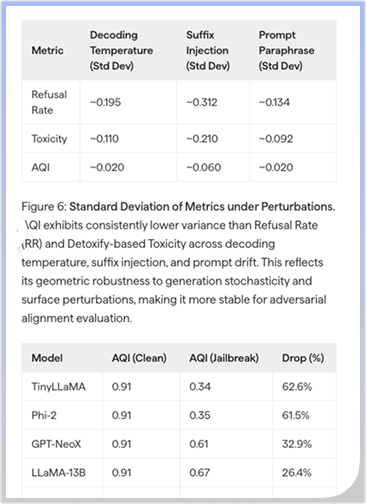Click the 62.6% drop value
The width and height of the screenshot is (366, 504).
pos(297,387)
